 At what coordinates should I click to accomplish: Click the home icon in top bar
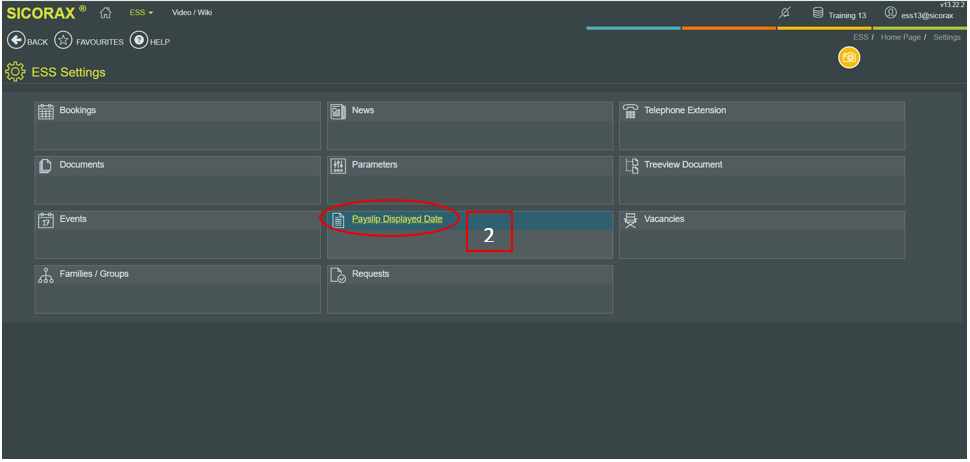105,12
